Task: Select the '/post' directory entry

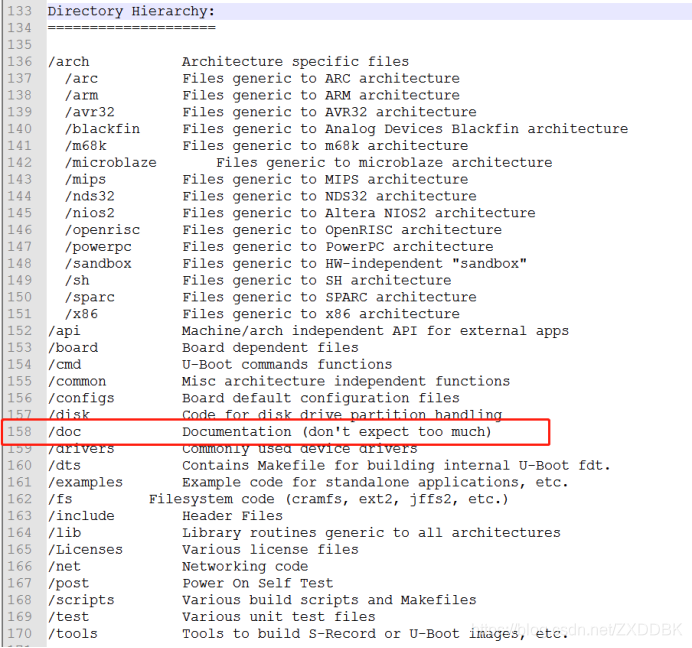Action: click(x=68, y=583)
